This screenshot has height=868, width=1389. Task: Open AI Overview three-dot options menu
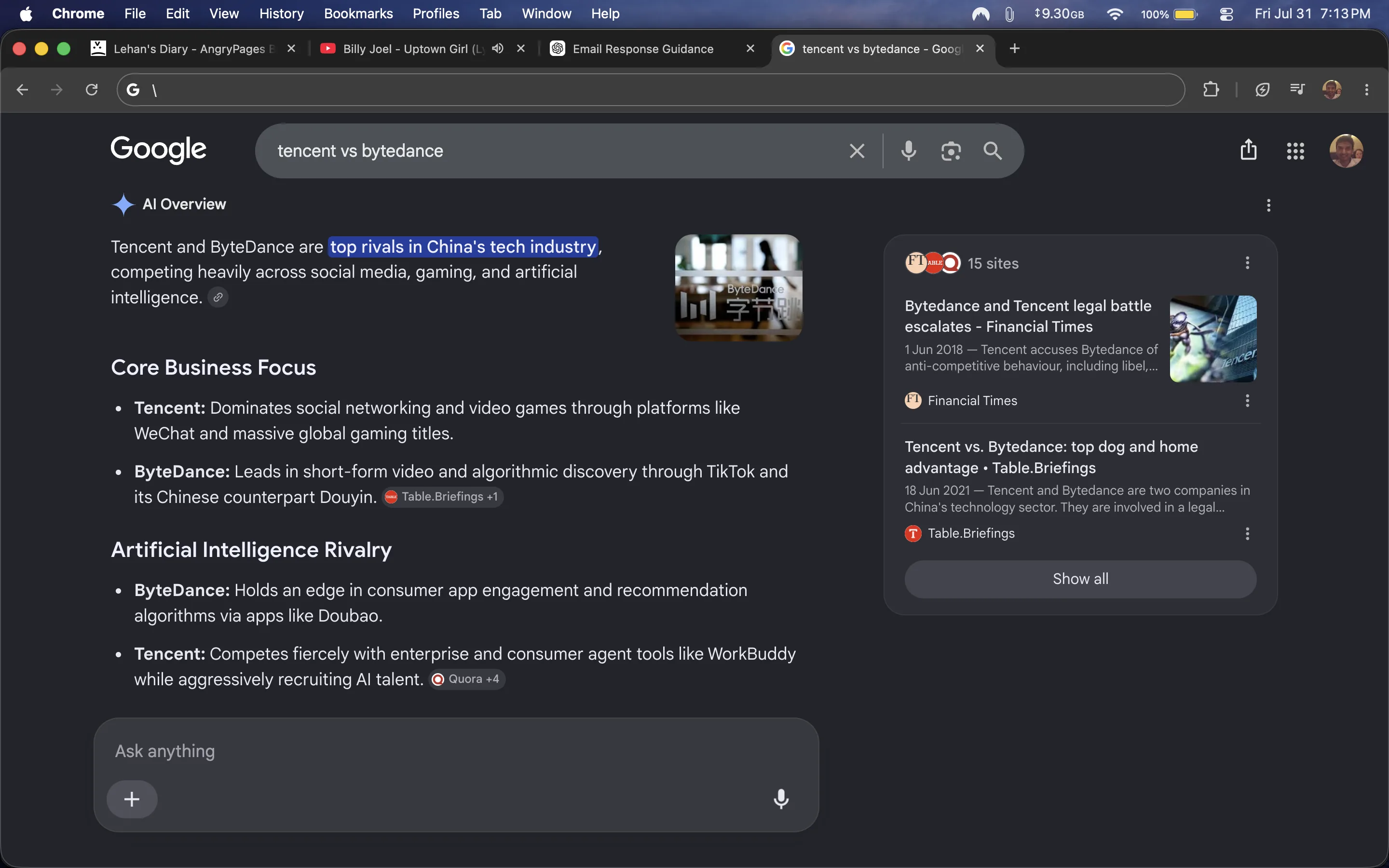tap(1268, 205)
